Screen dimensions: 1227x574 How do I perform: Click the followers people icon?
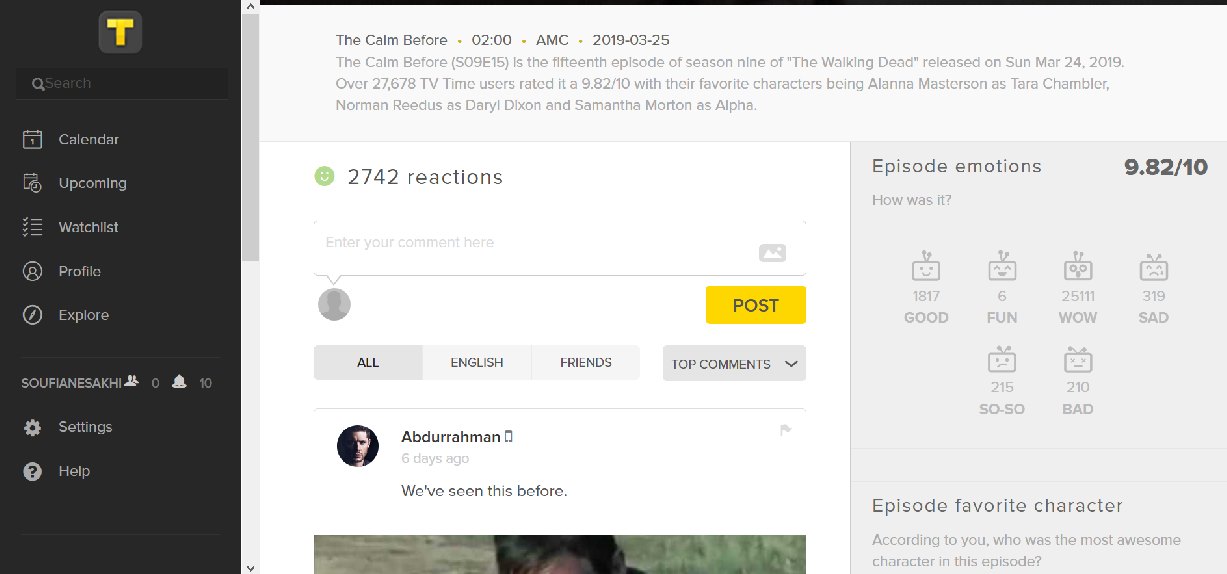pyautogui.click(x=131, y=382)
